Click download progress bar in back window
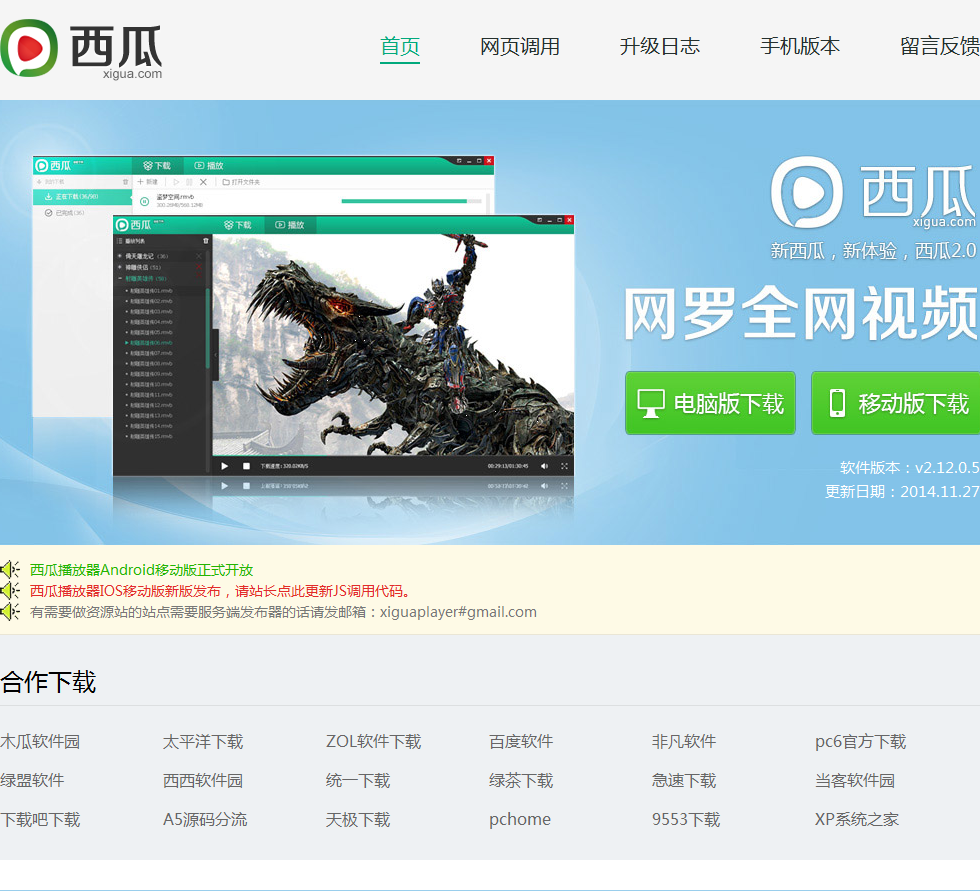Image resolution: width=980 pixels, height=891 pixels. 411,201
